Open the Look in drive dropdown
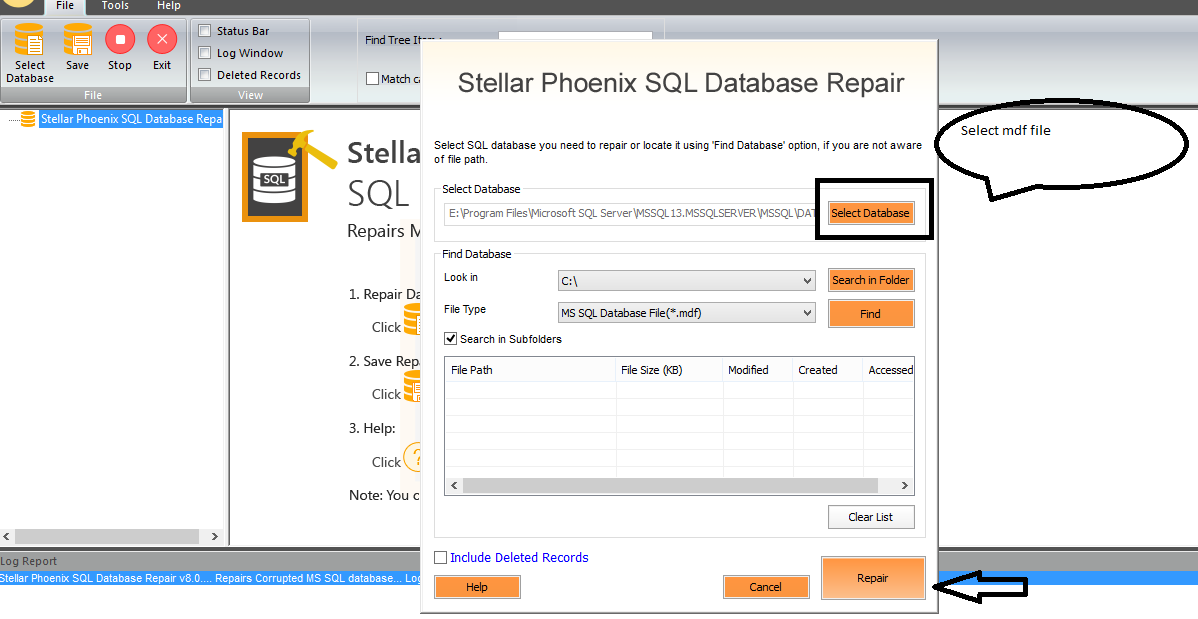Viewport: 1198px width, 619px height. click(x=687, y=280)
